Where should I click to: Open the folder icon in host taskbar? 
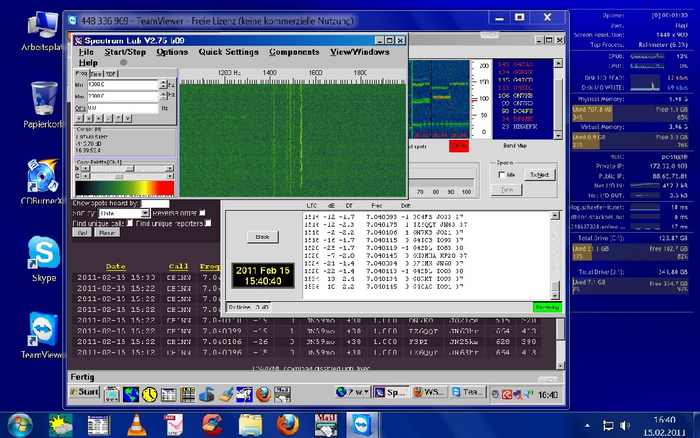click(x=250, y=425)
